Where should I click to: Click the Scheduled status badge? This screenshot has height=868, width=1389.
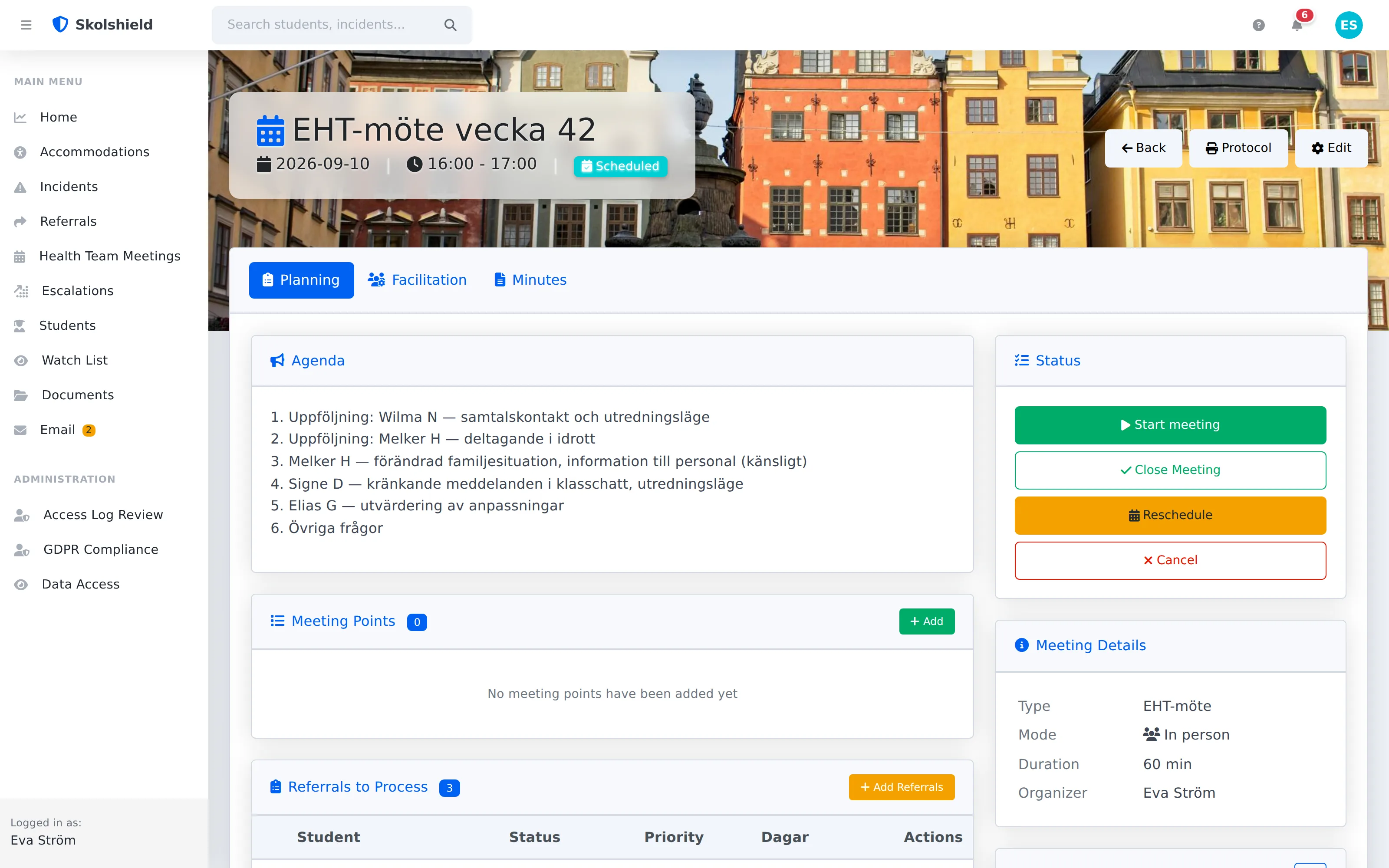pos(620,167)
